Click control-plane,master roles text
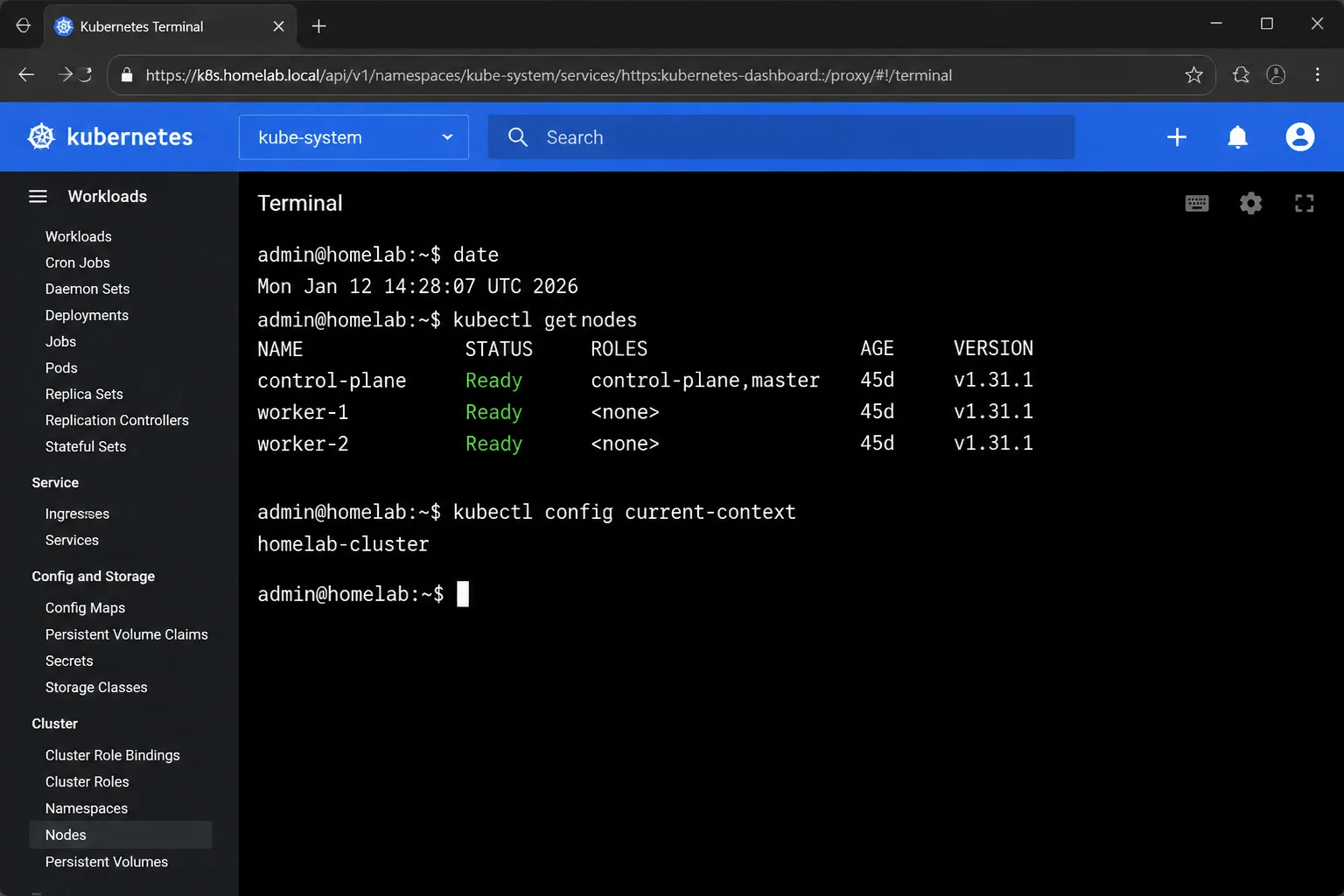This screenshot has height=896, width=1344. click(705, 380)
